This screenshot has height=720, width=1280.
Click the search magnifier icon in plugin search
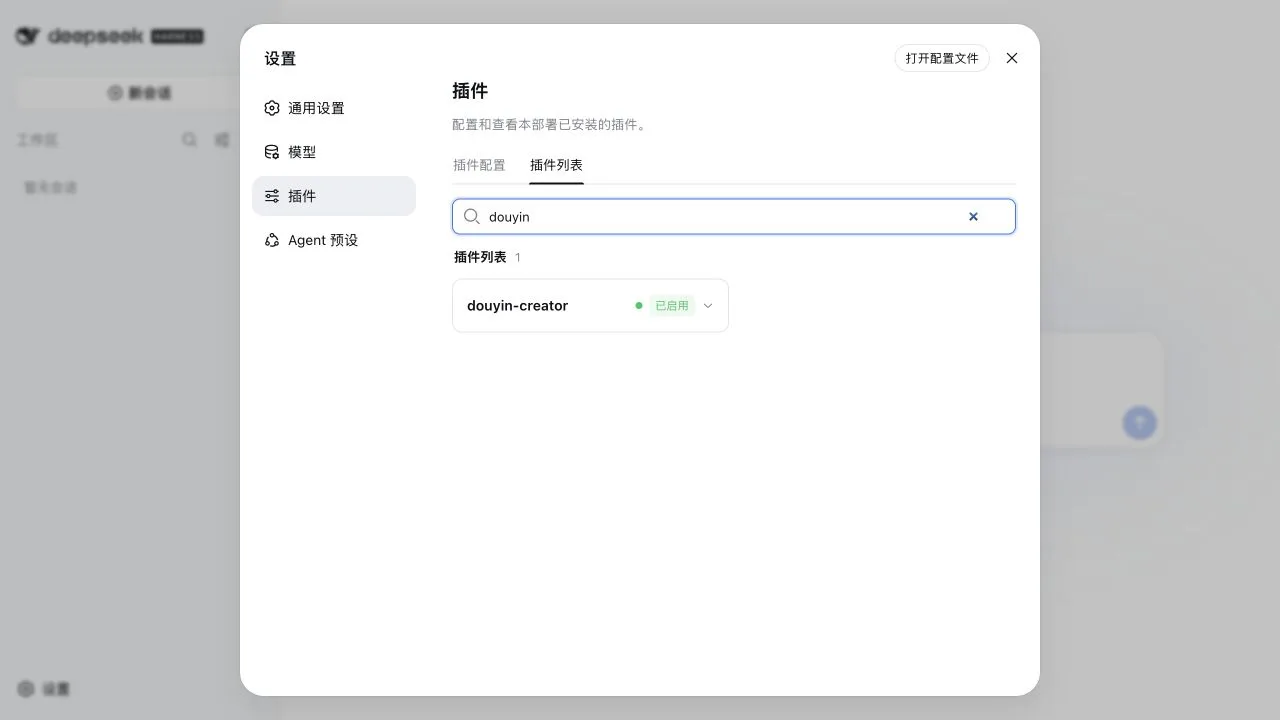pos(472,216)
